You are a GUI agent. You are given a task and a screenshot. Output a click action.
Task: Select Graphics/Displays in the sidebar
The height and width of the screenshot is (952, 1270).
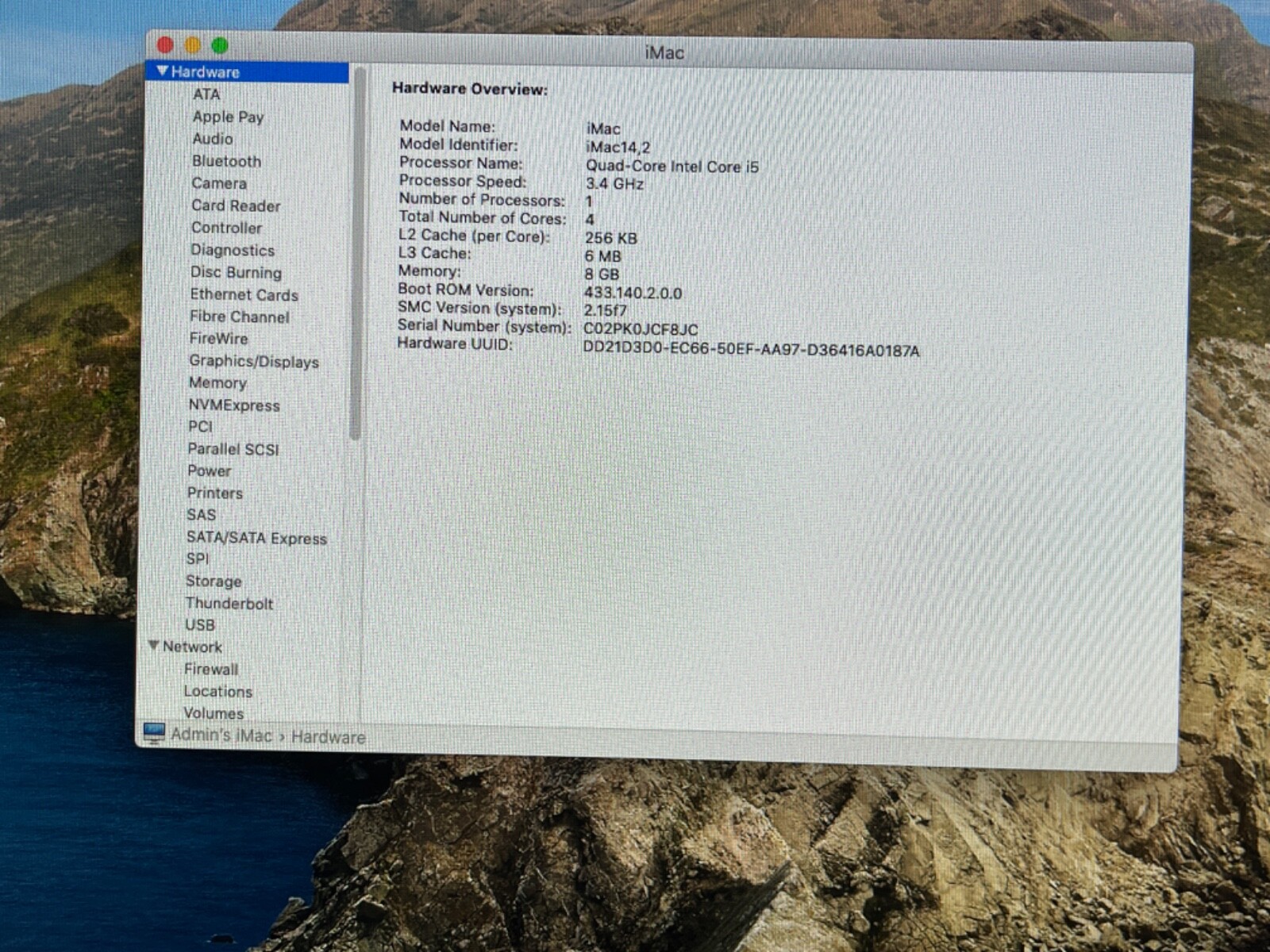pyautogui.click(x=253, y=361)
